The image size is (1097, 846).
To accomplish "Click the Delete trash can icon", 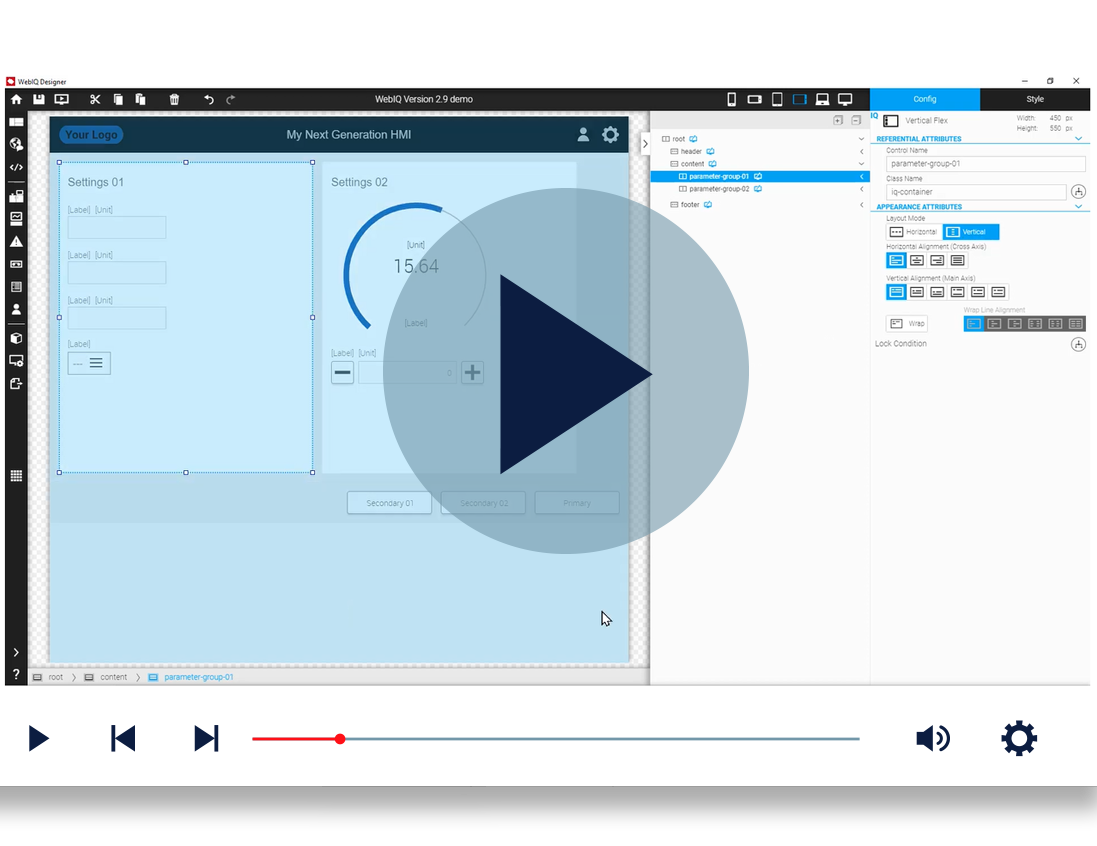I will 174,99.
